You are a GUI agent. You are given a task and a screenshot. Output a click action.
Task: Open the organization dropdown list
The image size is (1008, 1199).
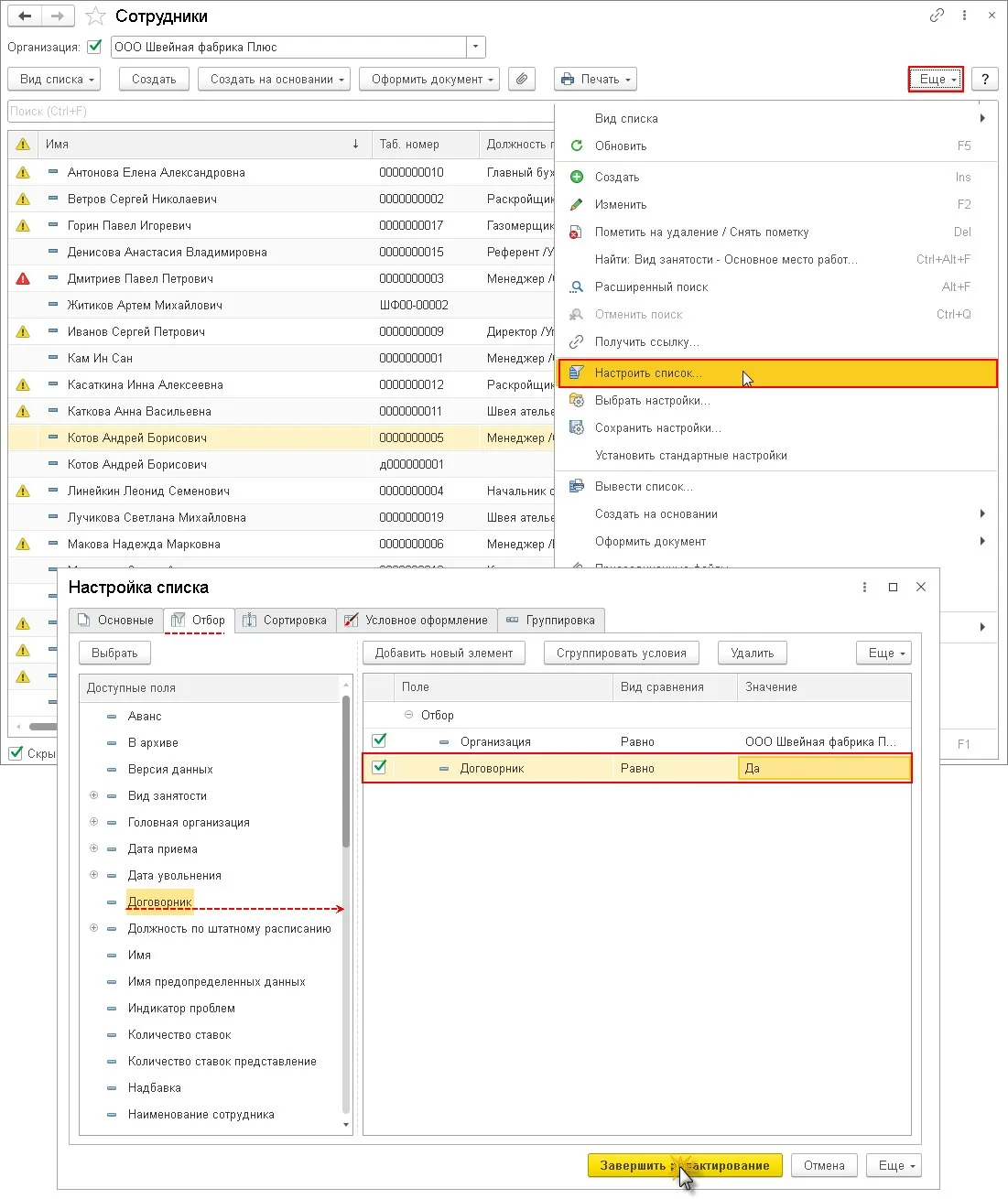coord(475,47)
